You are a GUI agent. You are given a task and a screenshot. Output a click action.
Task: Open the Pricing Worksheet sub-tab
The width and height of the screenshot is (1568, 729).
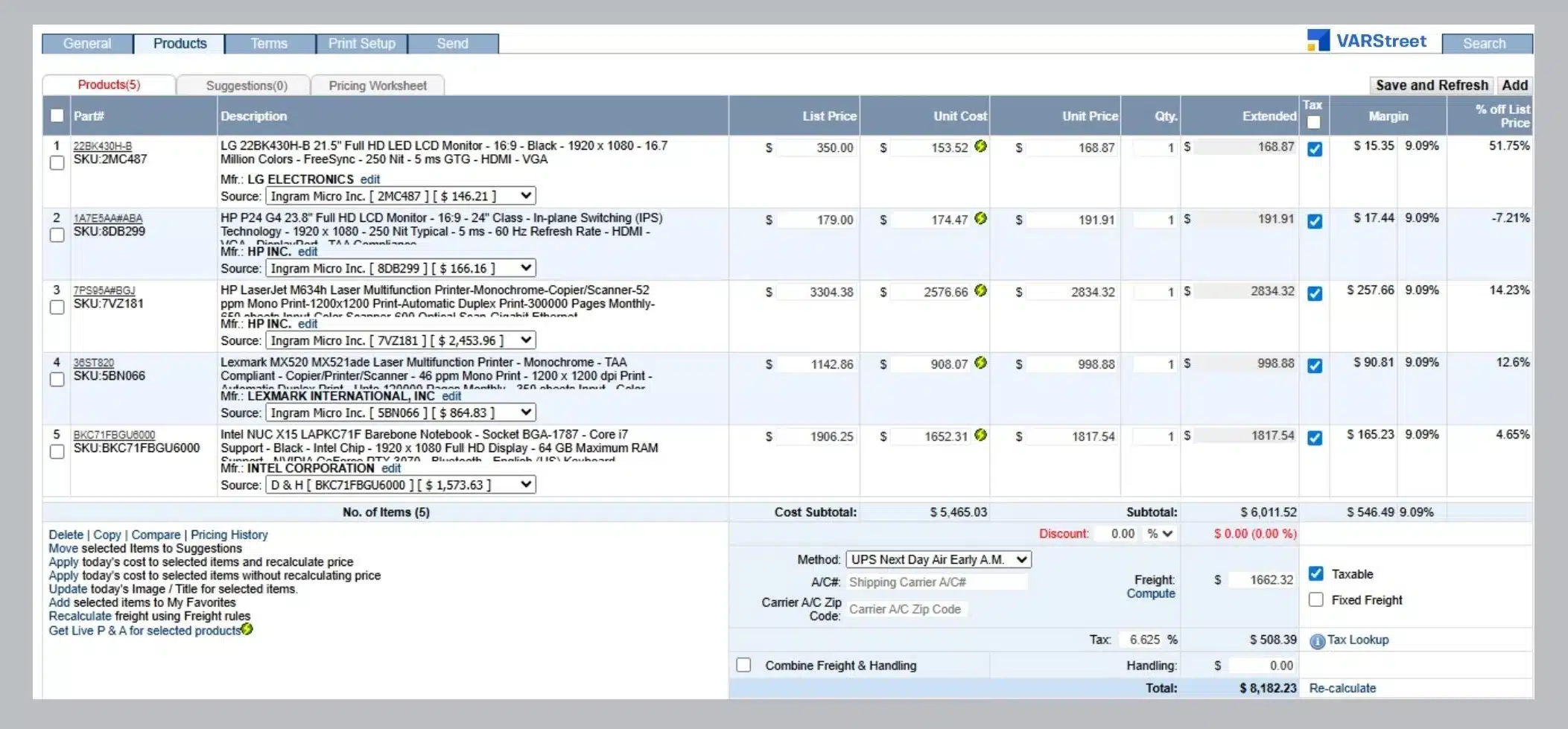tap(378, 86)
